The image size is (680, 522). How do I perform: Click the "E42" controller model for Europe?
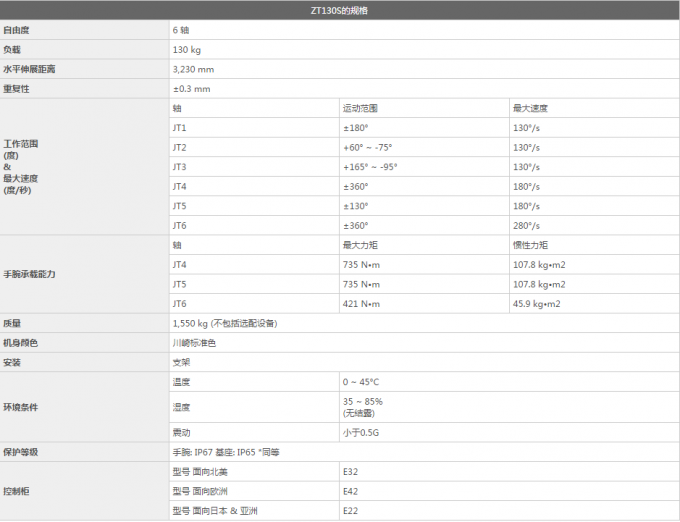tap(350, 491)
